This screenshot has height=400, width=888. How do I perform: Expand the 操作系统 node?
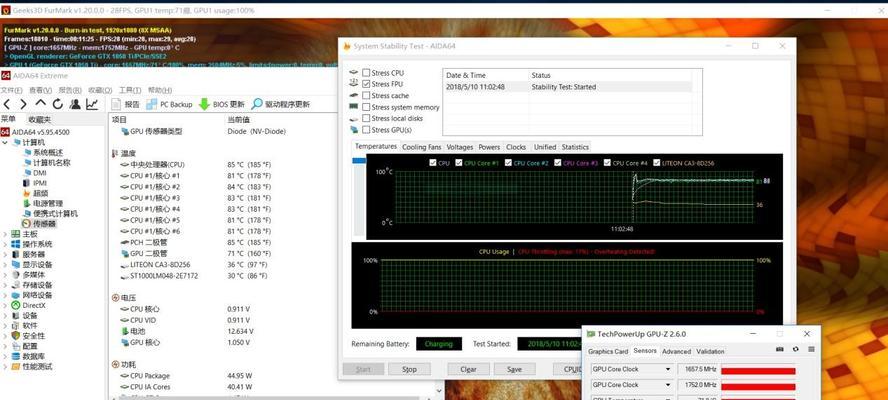coord(5,244)
